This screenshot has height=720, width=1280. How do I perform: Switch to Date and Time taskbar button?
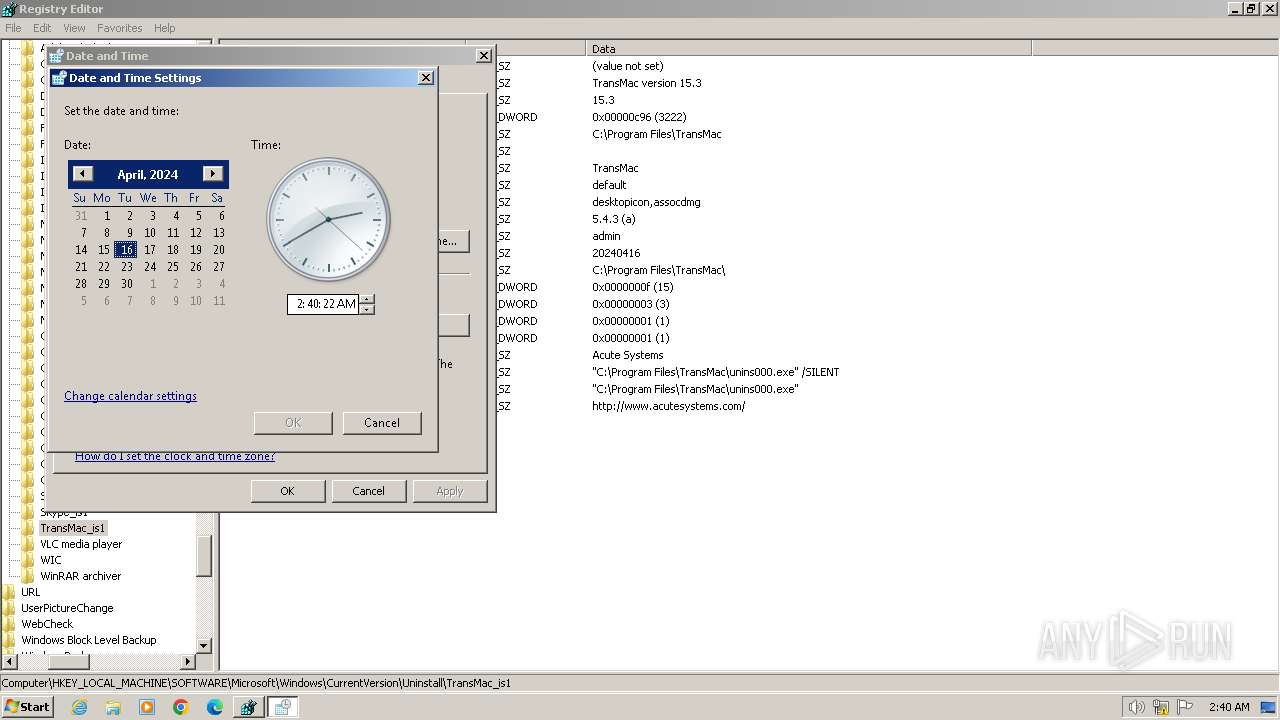(x=282, y=707)
